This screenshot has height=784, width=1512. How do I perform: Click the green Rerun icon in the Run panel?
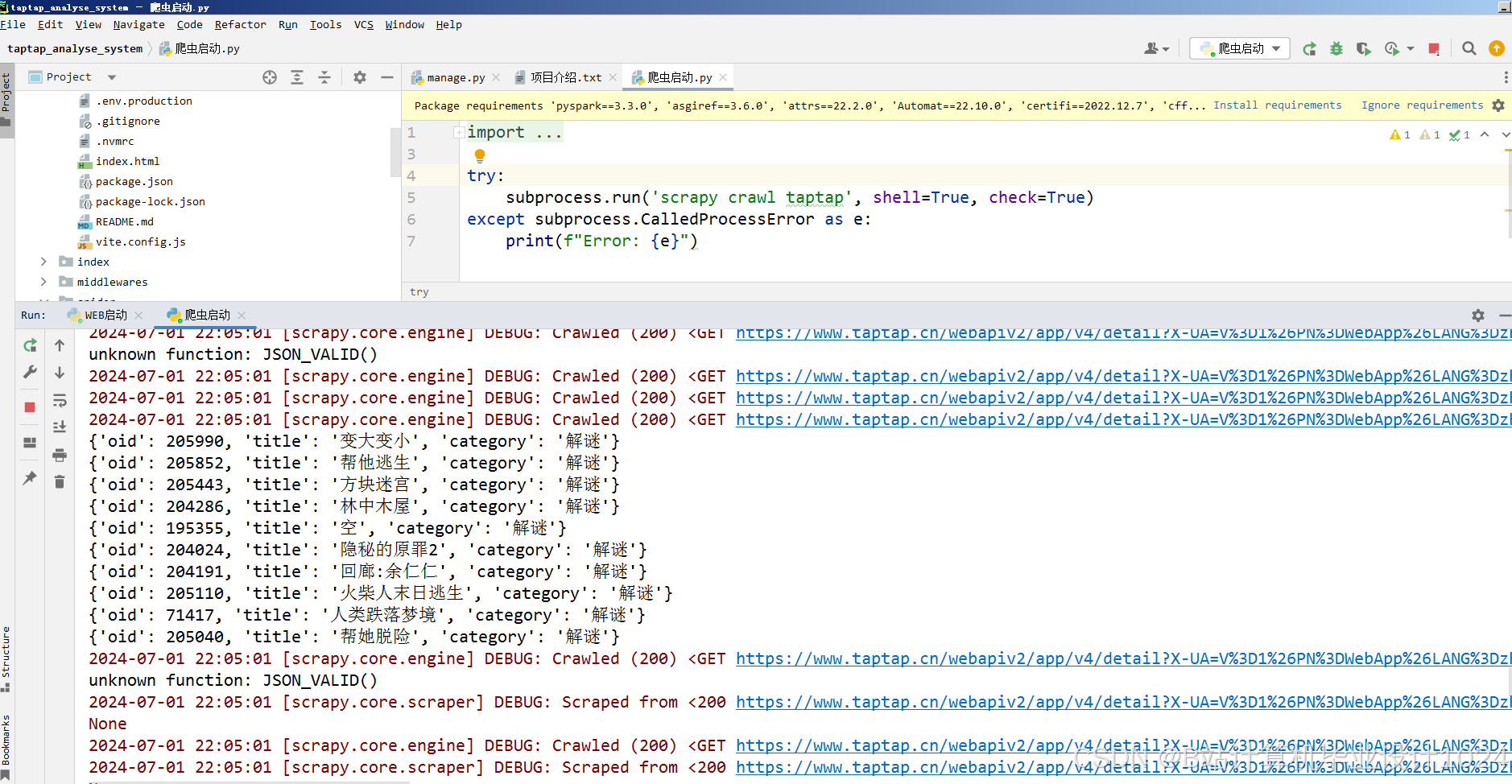(x=30, y=345)
